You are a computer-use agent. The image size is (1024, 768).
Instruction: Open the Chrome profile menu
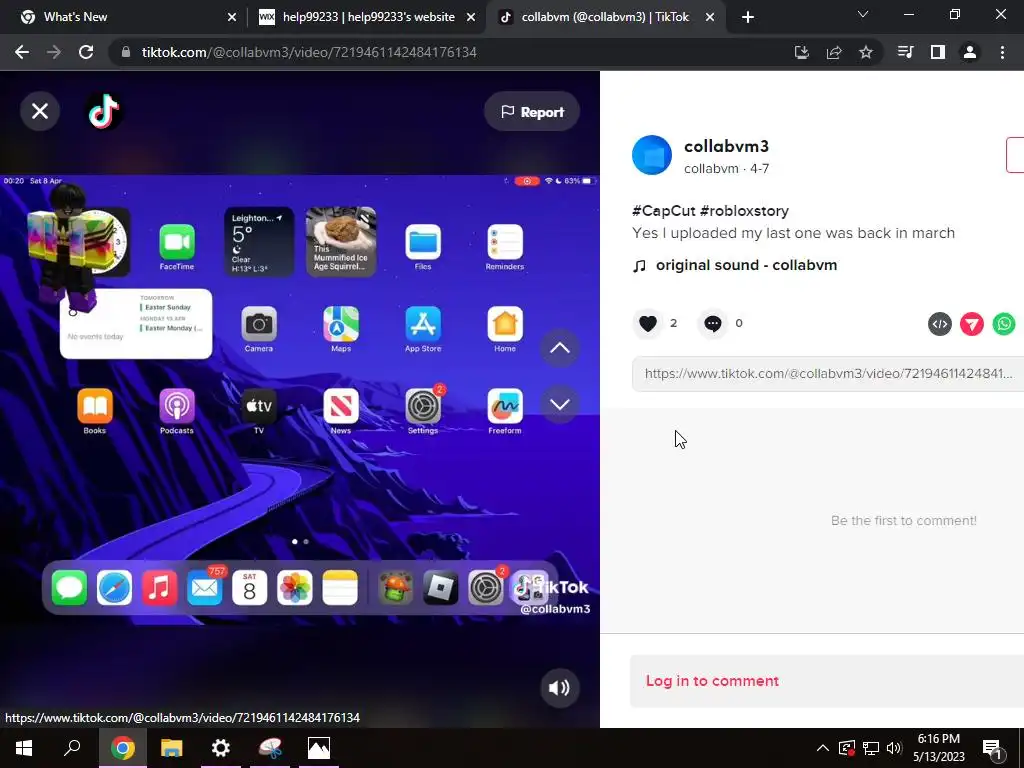tap(970, 52)
